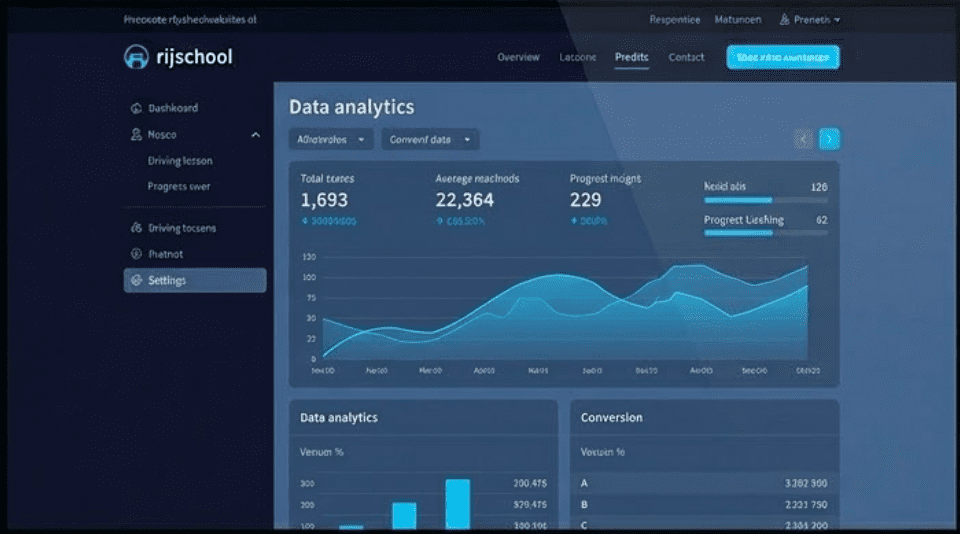Open the first filter dropdown under Data analytics
The width and height of the screenshot is (960, 534).
click(x=331, y=140)
